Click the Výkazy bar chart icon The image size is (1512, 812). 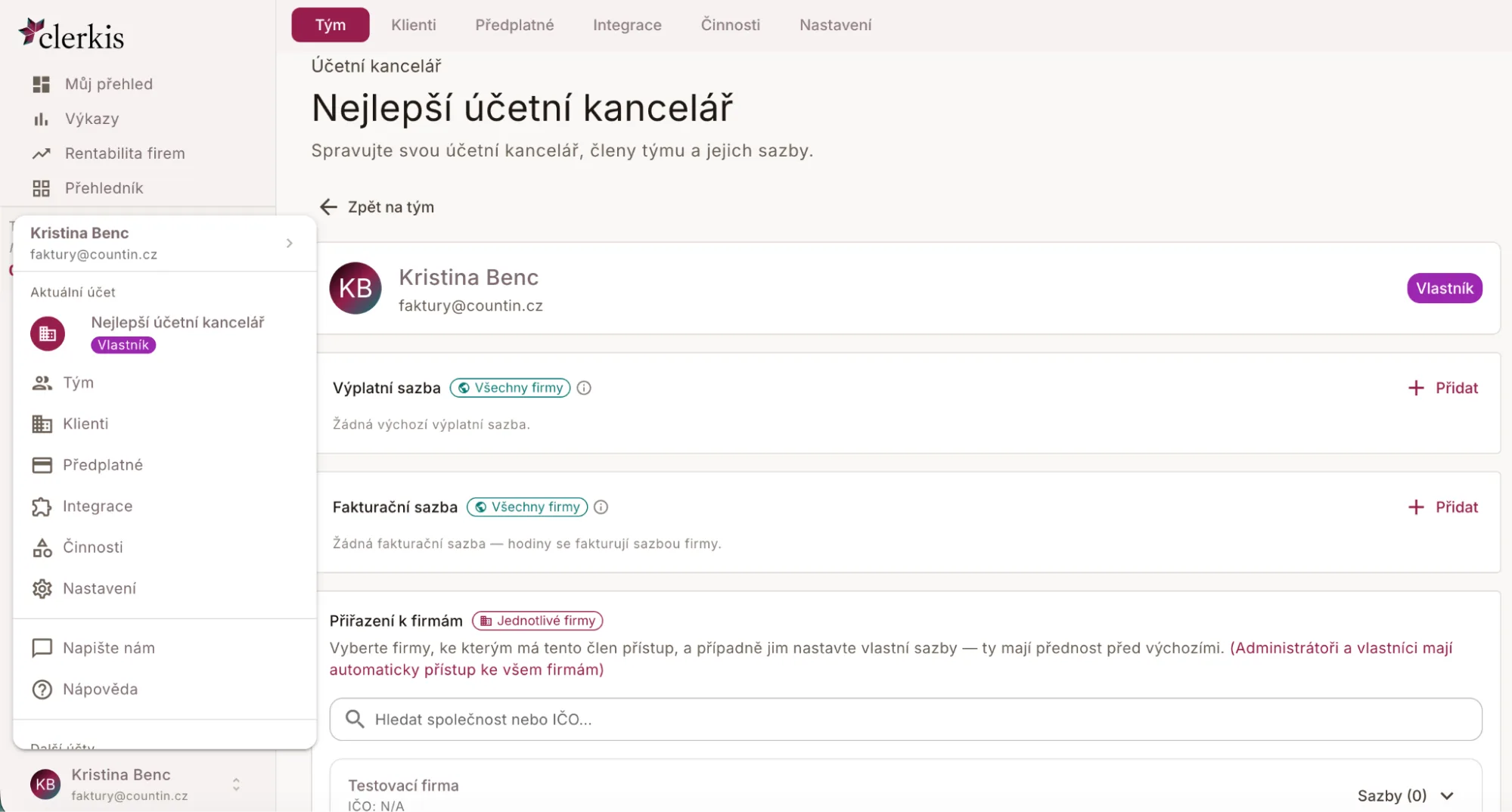41,119
